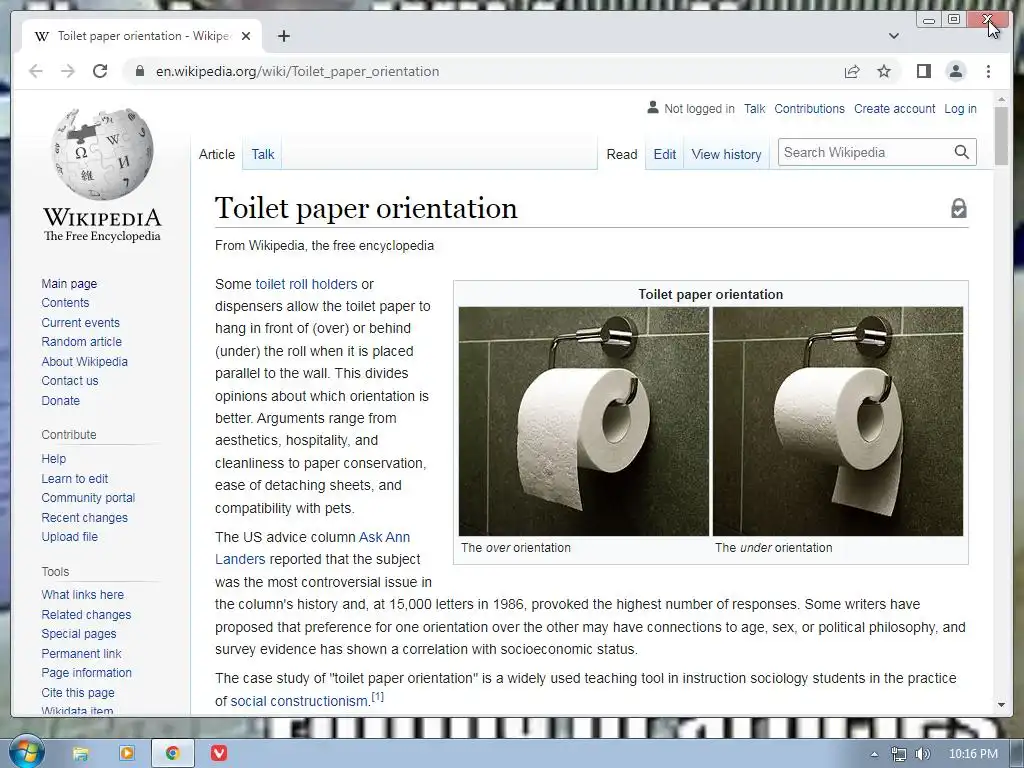Follow the social constructionism link
The width and height of the screenshot is (1024, 768).
300,701
